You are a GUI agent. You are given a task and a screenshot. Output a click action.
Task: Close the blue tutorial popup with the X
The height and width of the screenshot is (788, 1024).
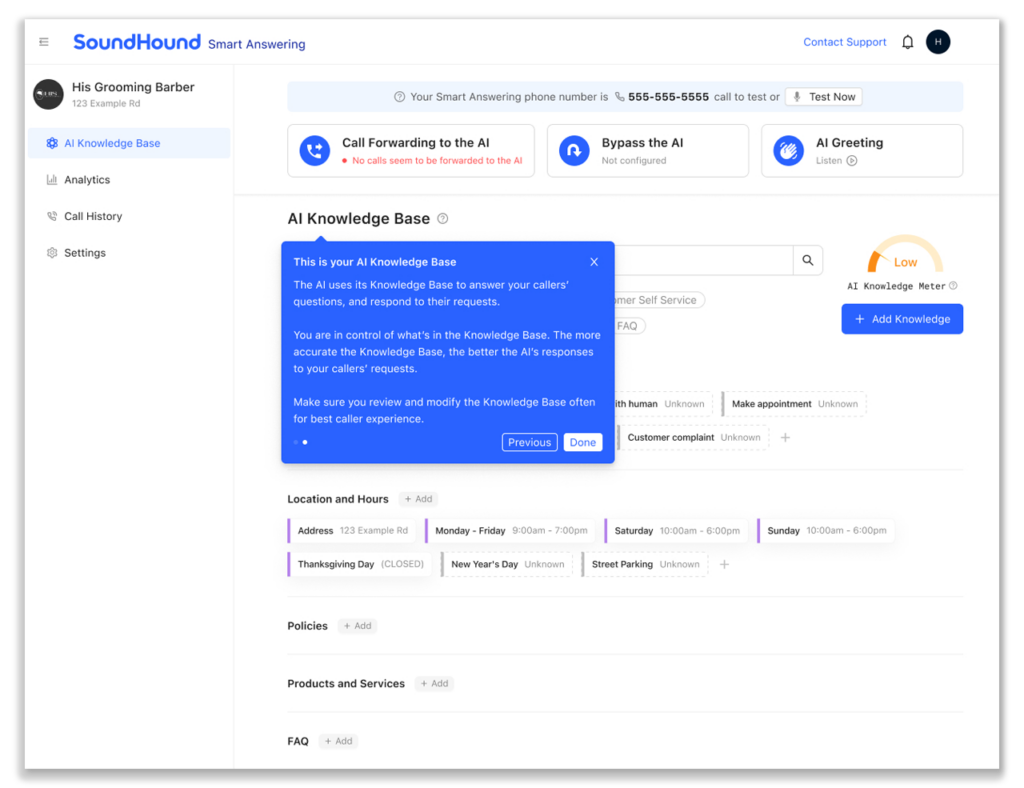click(594, 261)
